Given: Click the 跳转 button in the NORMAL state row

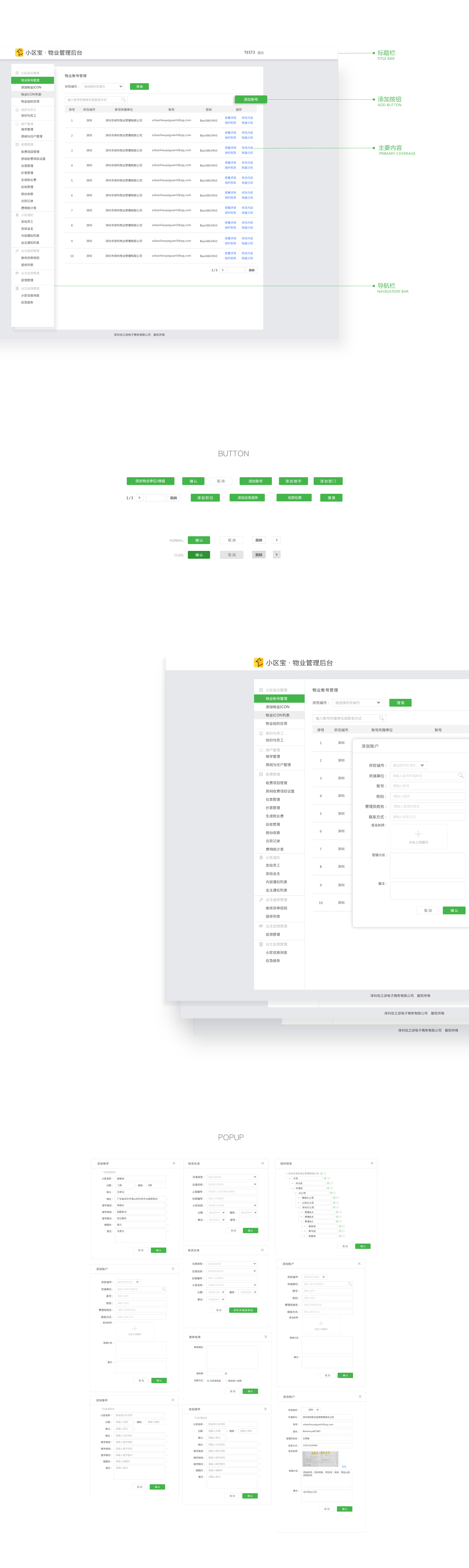Looking at the screenshot, I should (259, 540).
